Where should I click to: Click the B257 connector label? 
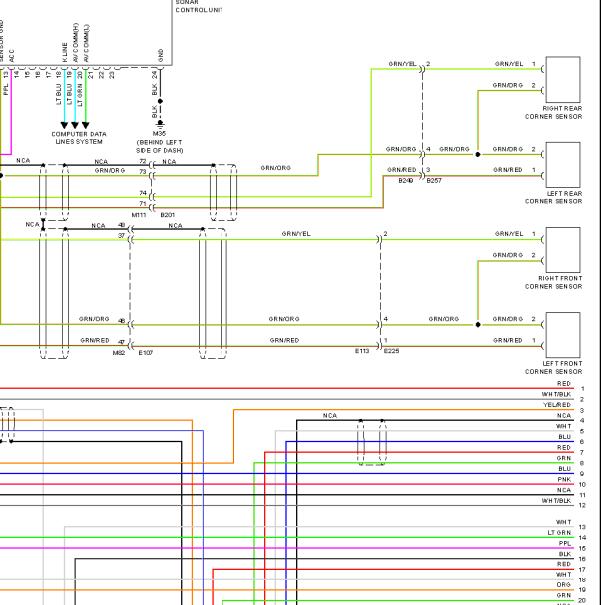click(434, 181)
